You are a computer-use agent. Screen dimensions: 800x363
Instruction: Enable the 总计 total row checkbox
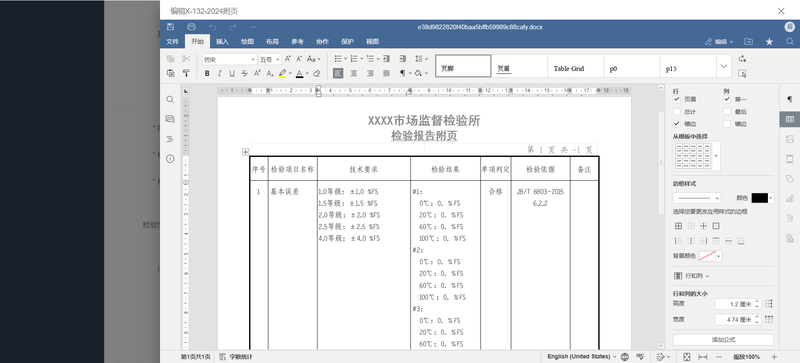(x=677, y=112)
